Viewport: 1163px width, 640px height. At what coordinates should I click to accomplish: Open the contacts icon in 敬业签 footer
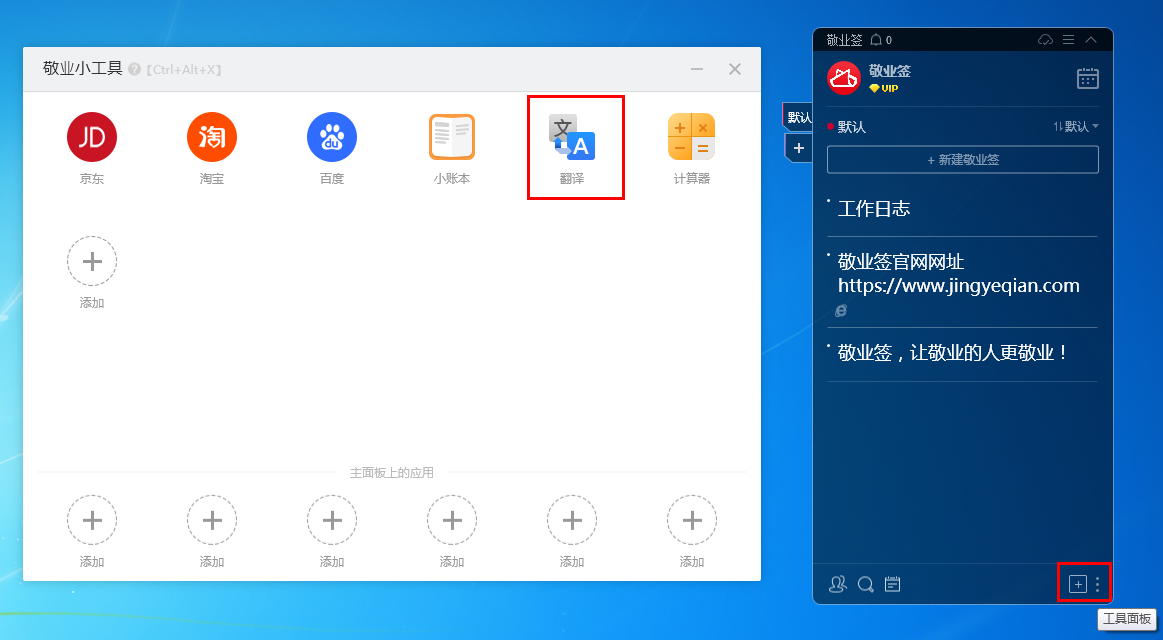(837, 584)
